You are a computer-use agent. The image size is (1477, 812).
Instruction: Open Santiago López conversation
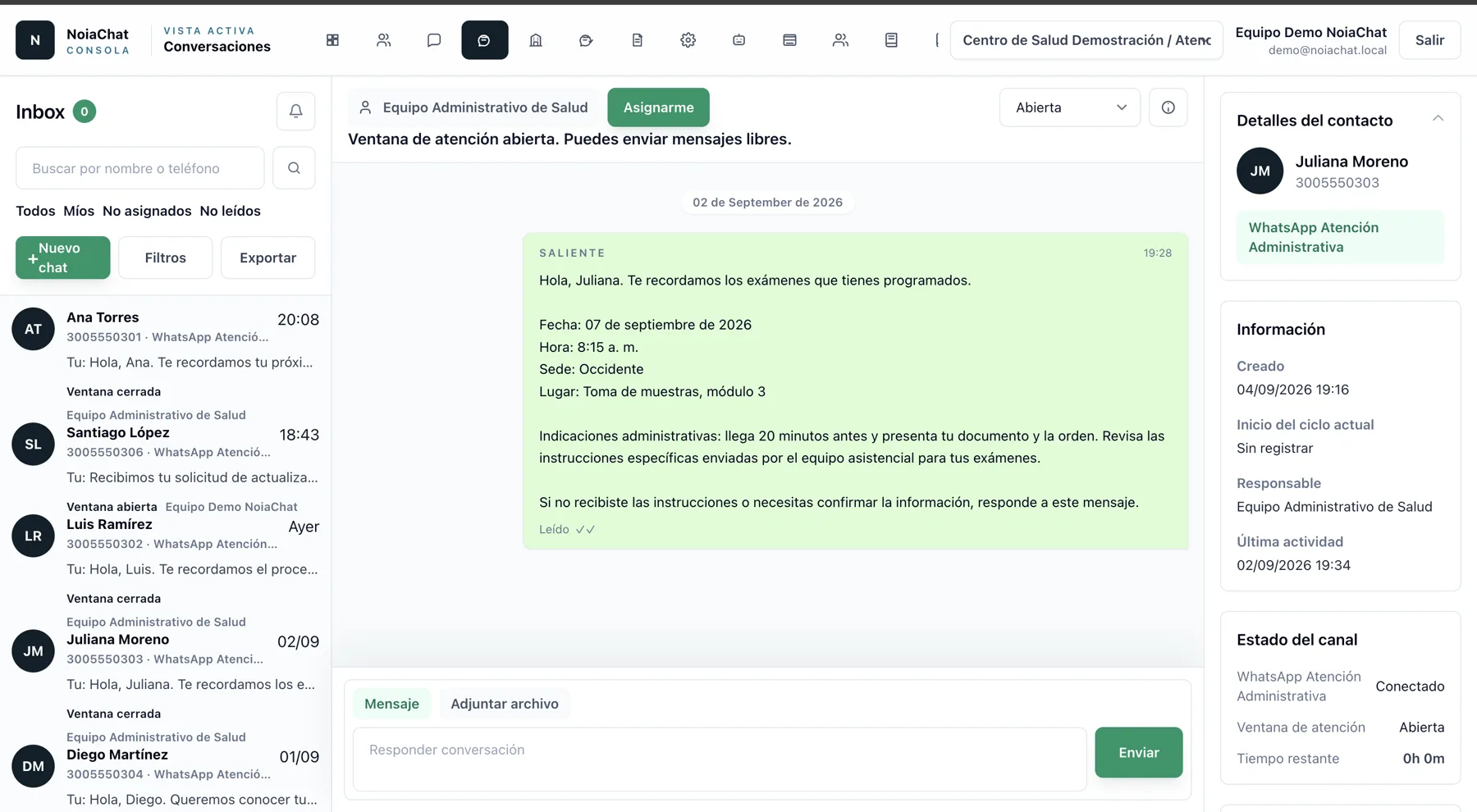tap(166, 455)
